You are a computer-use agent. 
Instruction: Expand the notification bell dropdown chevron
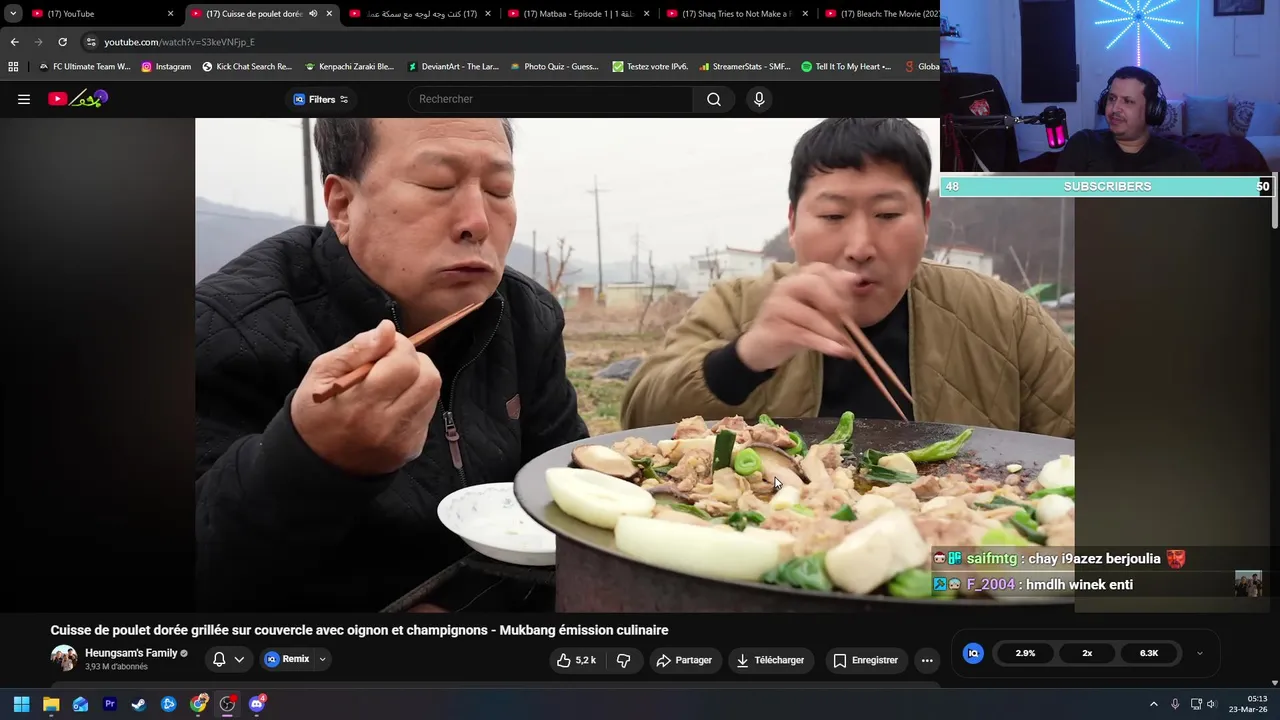point(239,660)
